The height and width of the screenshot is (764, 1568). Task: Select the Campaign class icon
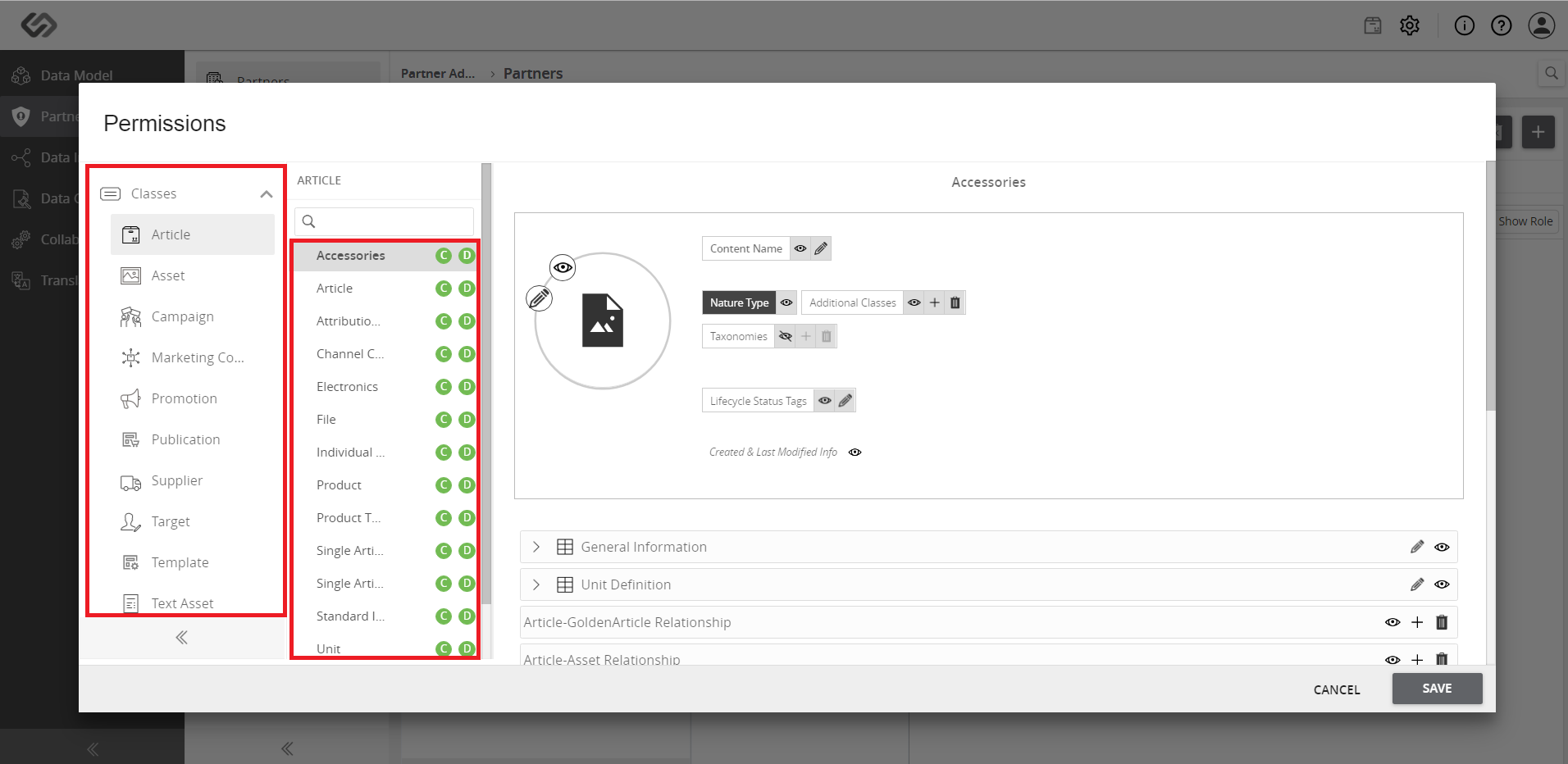tap(130, 316)
